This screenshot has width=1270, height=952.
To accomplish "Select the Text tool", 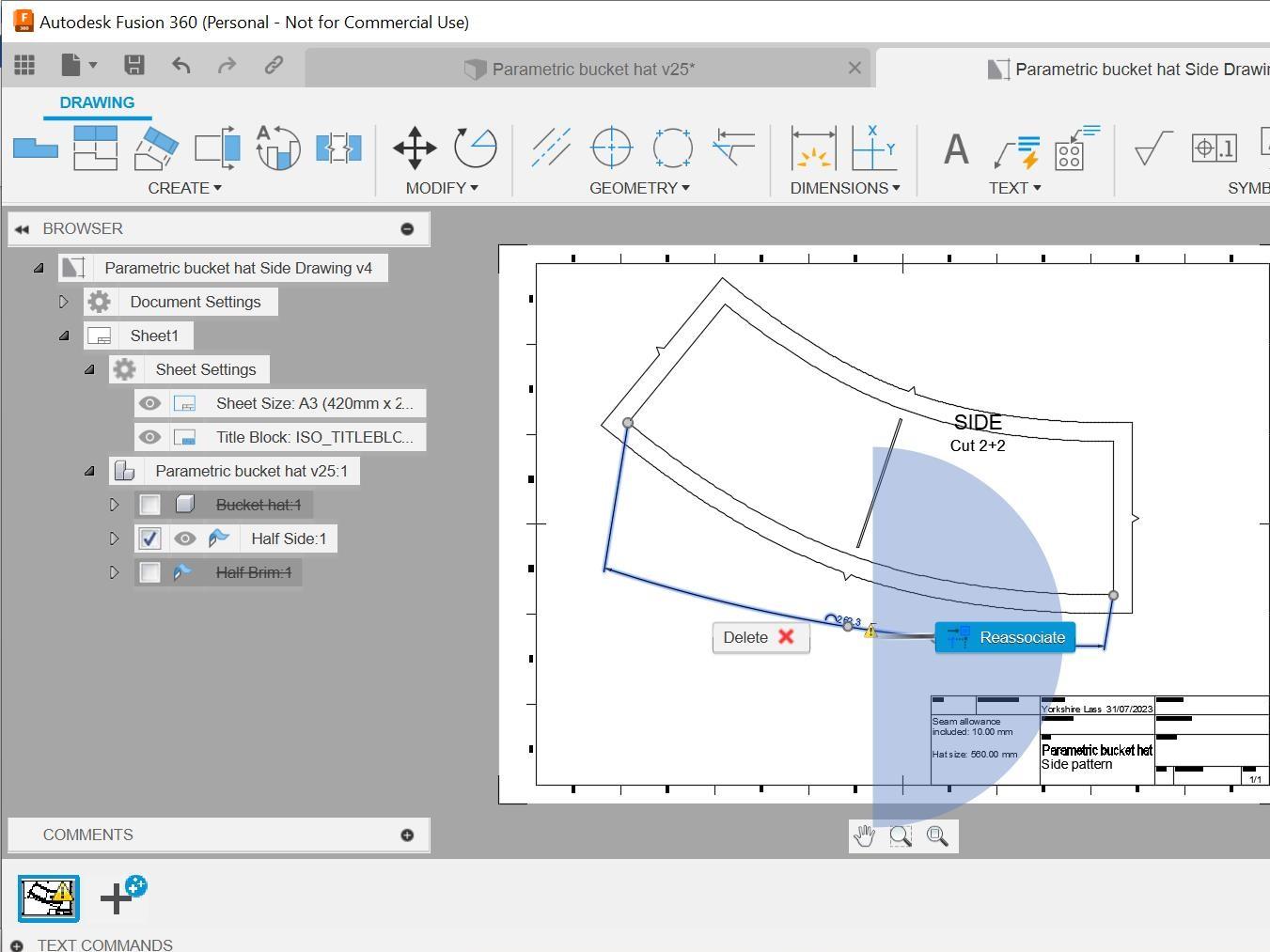I will (x=954, y=148).
